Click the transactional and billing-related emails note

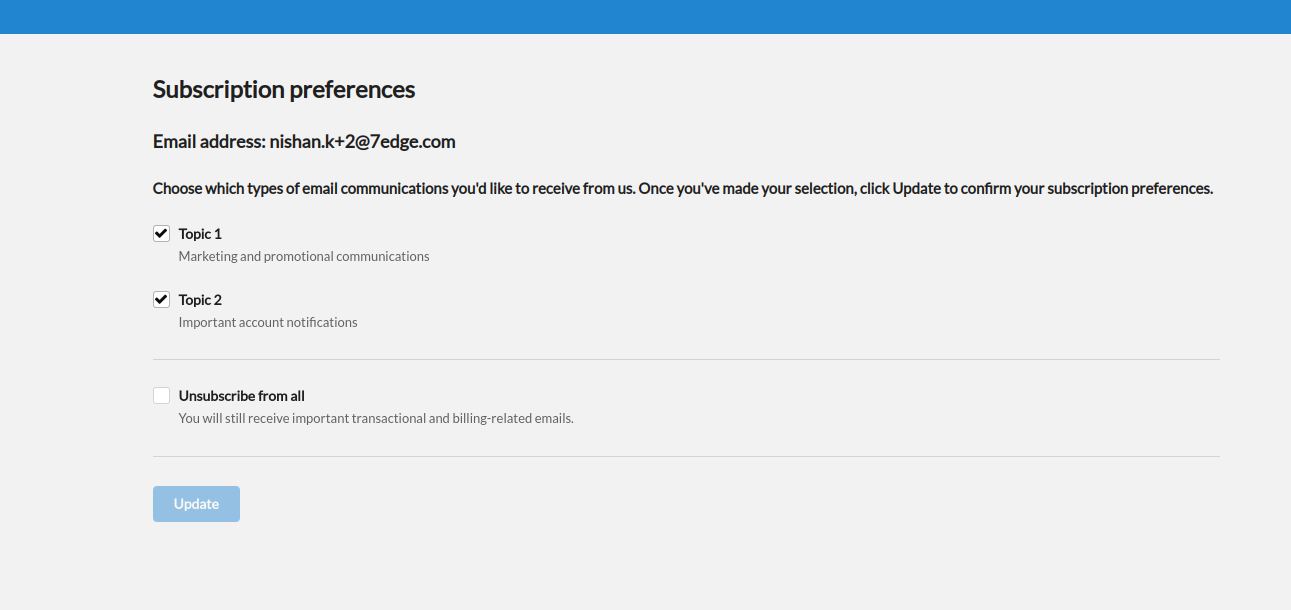(376, 418)
